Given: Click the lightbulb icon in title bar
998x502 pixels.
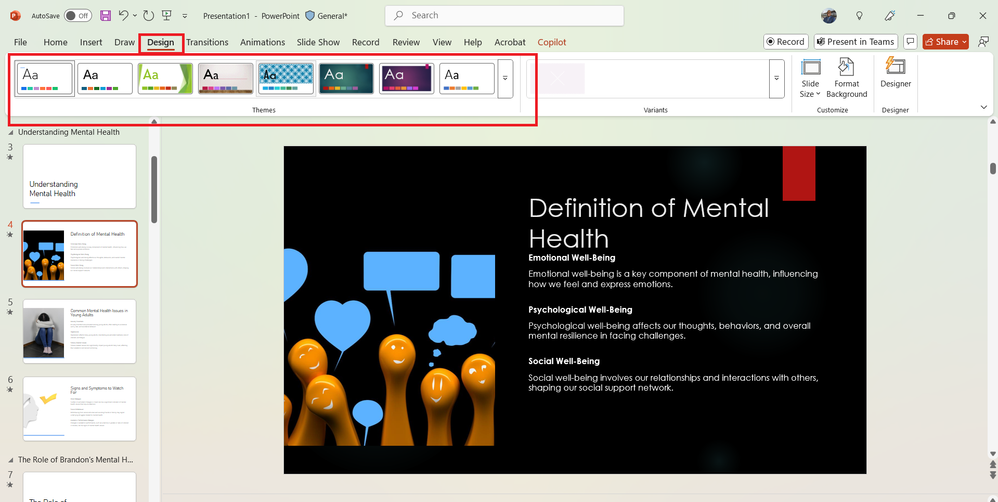Looking at the screenshot, I should (859, 15).
